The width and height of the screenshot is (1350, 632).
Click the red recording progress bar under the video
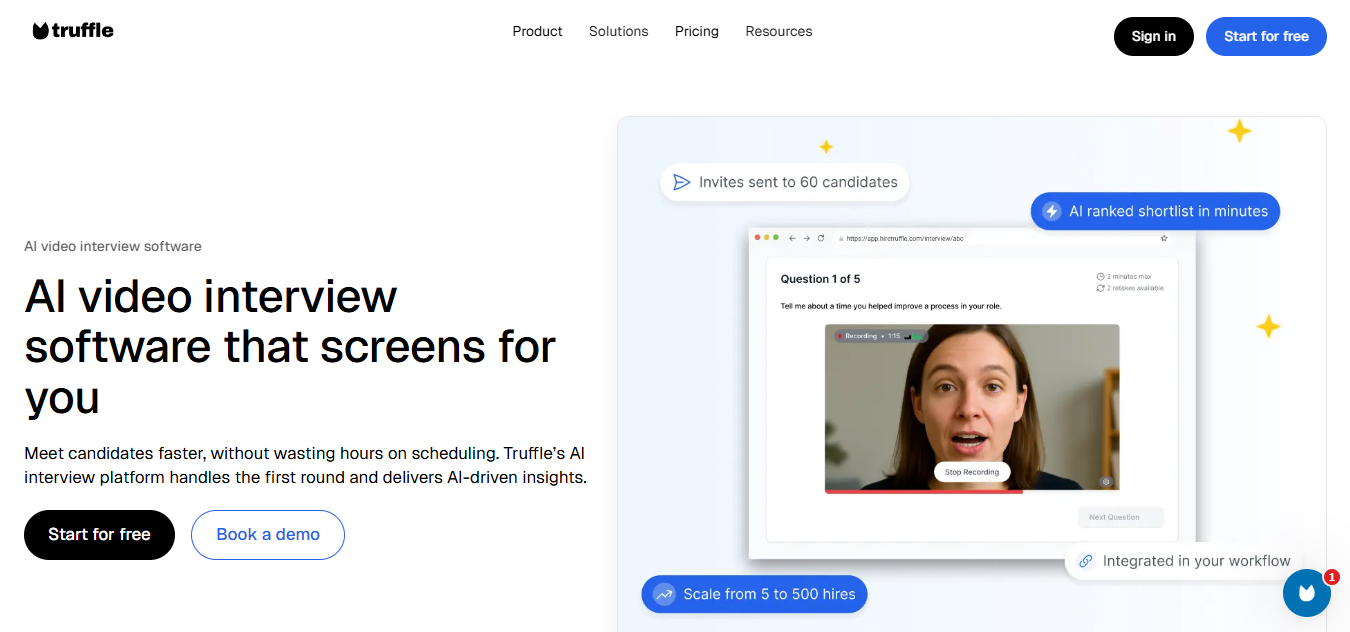[x=923, y=491]
